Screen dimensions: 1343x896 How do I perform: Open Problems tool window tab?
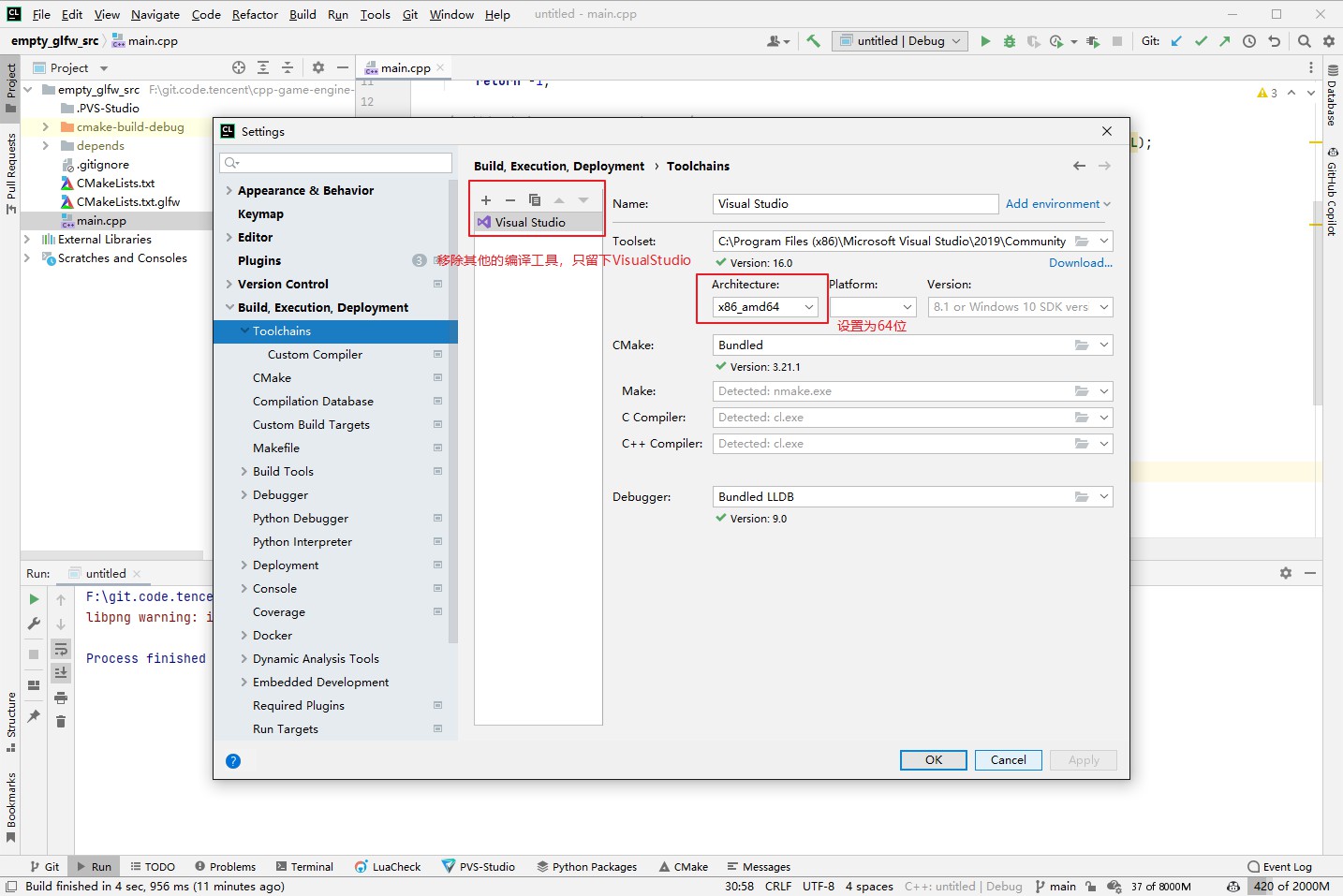(225, 867)
